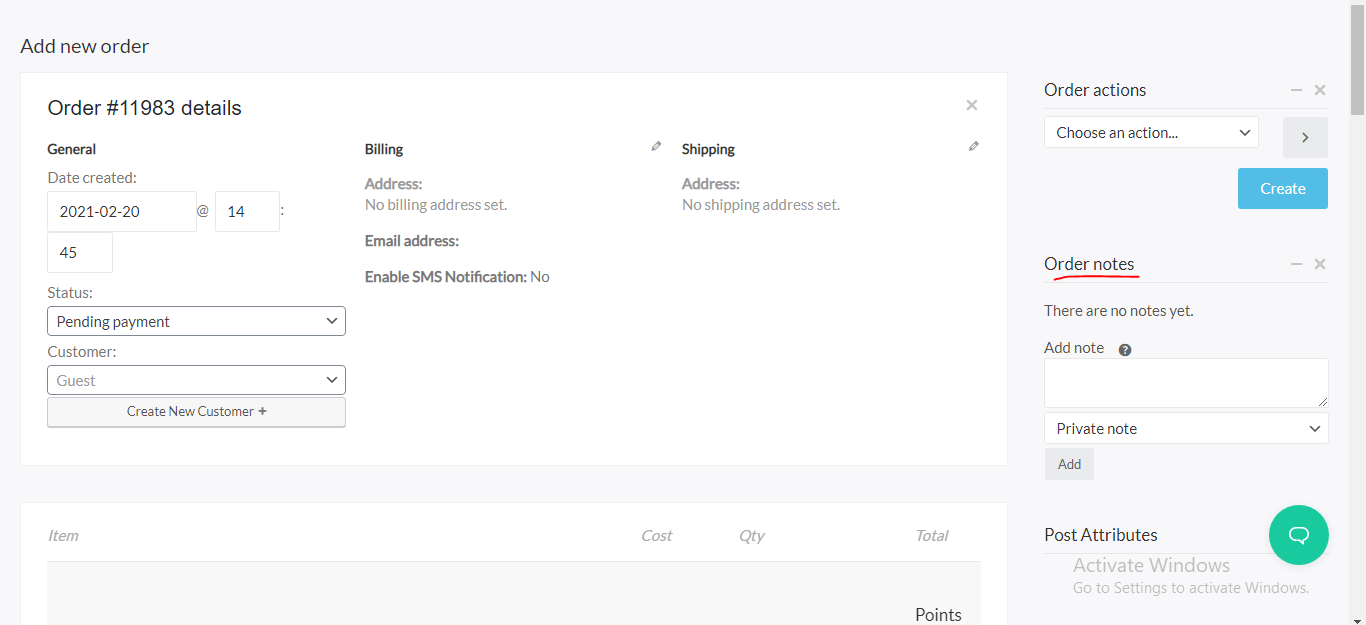
Task: Click the Add note help question mark
Action: (x=1124, y=350)
